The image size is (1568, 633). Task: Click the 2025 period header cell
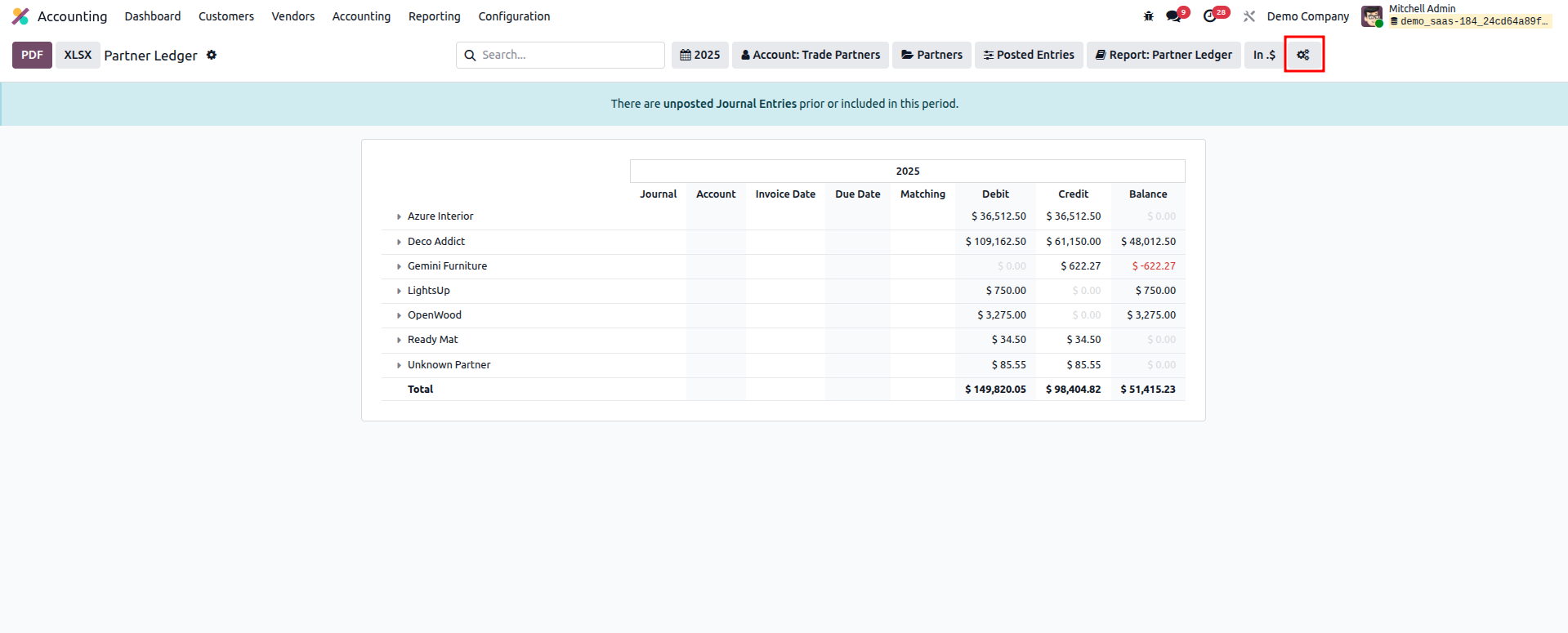pos(907,172)
